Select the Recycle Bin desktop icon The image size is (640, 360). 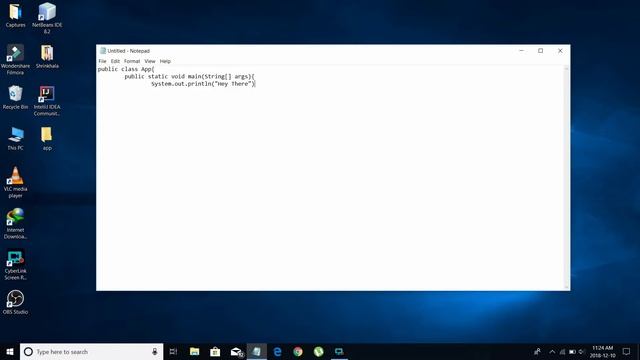(15, 97)
